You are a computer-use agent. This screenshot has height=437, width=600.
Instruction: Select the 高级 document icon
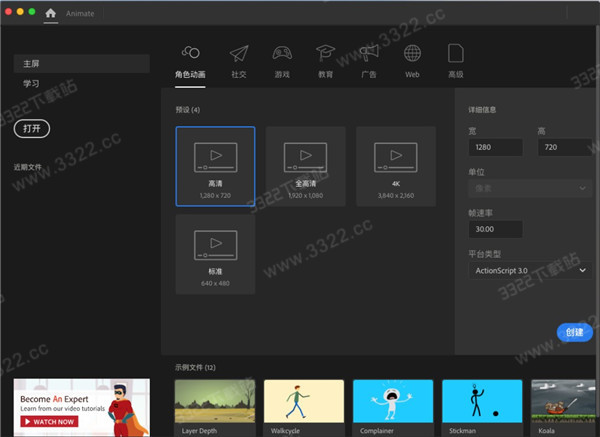(456, 53)
